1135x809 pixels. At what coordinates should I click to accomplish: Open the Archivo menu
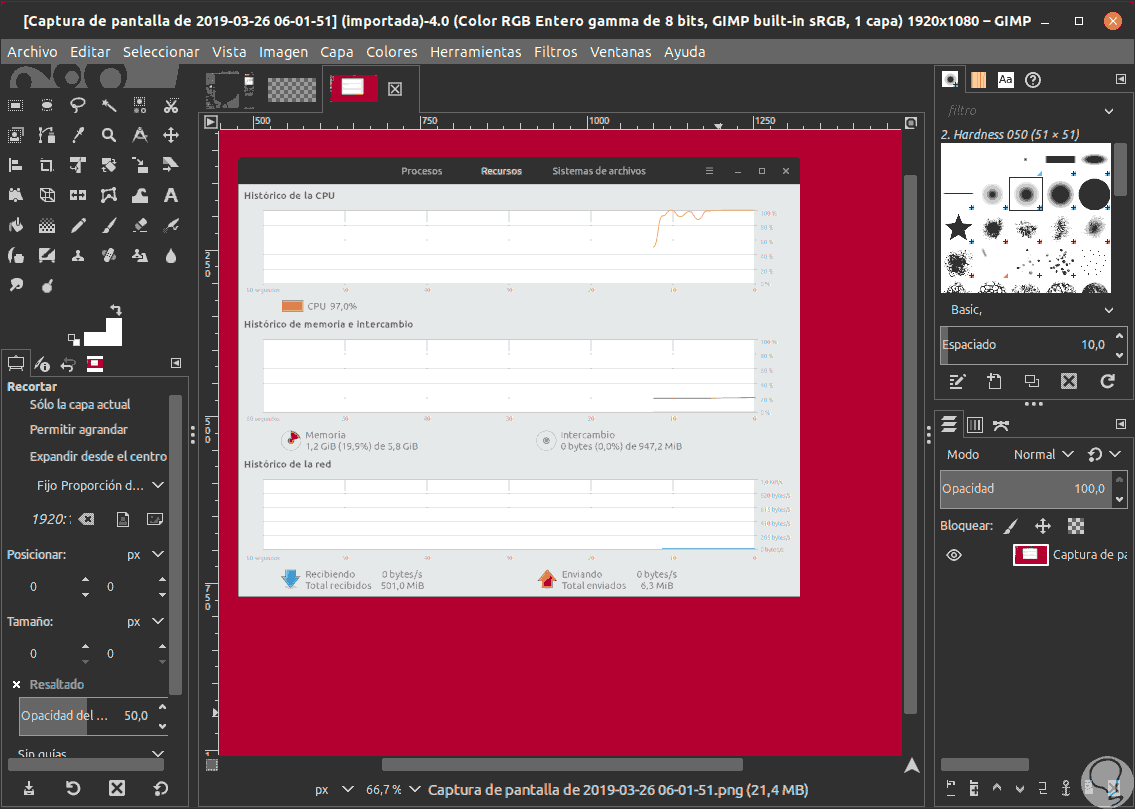pyautogui.click(x=32, y=52)
